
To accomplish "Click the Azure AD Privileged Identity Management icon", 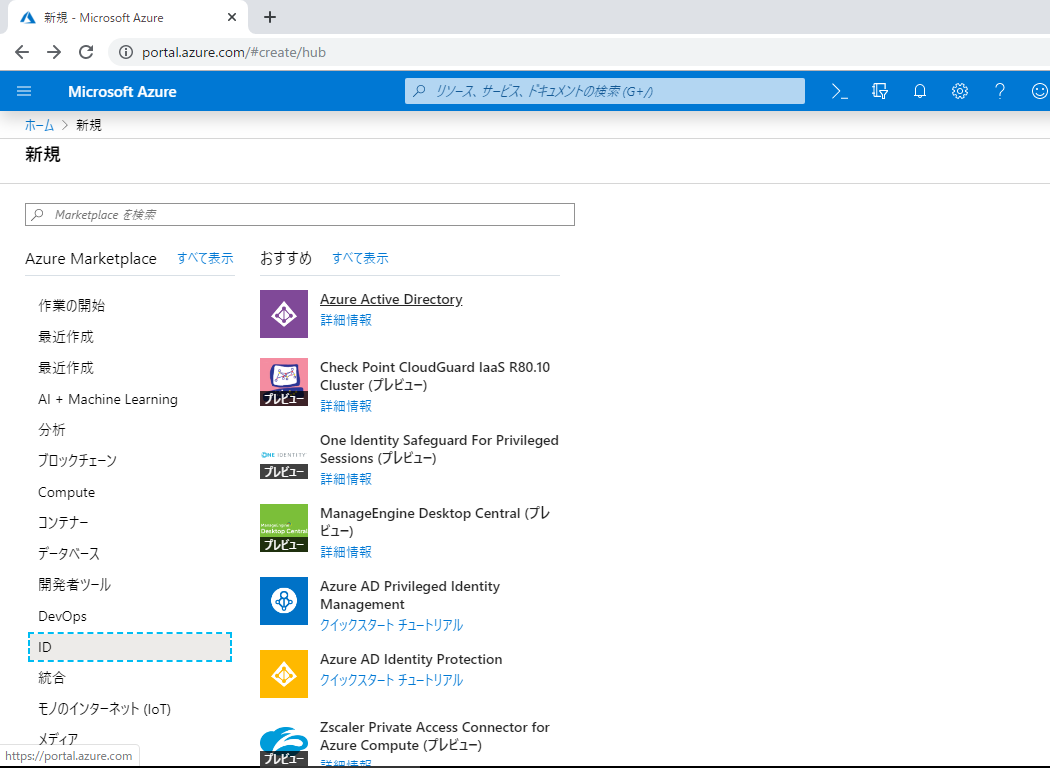I will [284, 601].
